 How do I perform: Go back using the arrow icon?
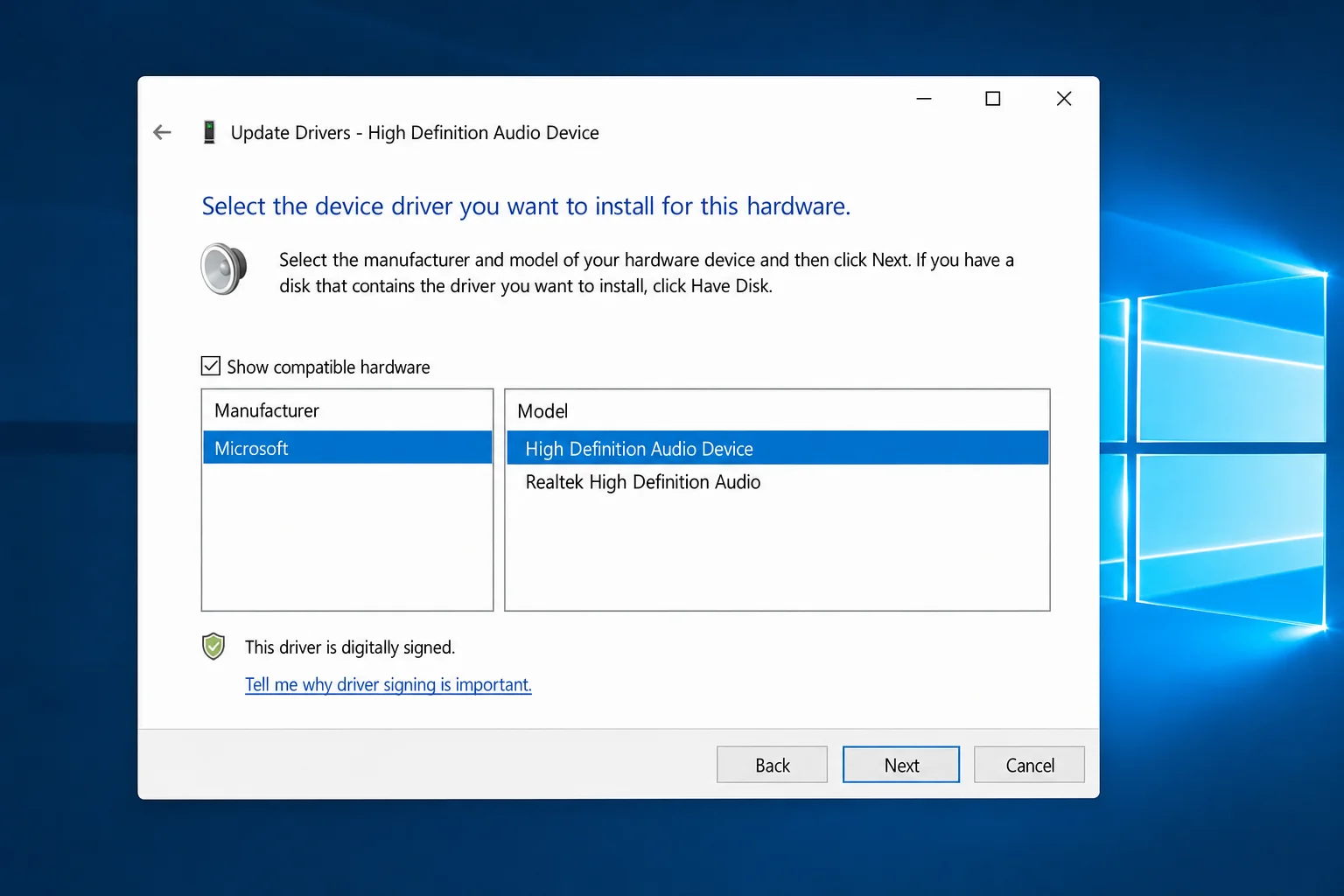click(162, 132)
